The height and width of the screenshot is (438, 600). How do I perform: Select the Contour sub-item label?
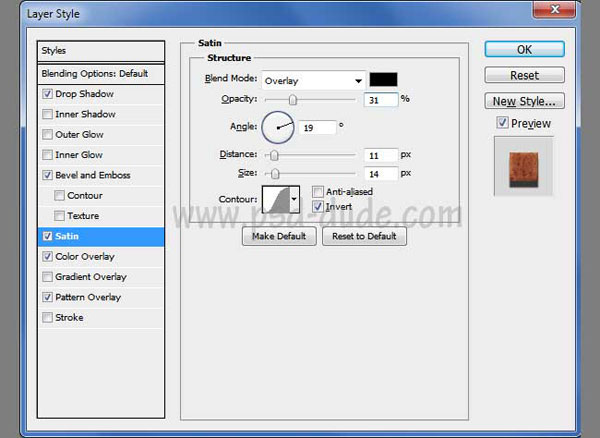coord(85,195)
